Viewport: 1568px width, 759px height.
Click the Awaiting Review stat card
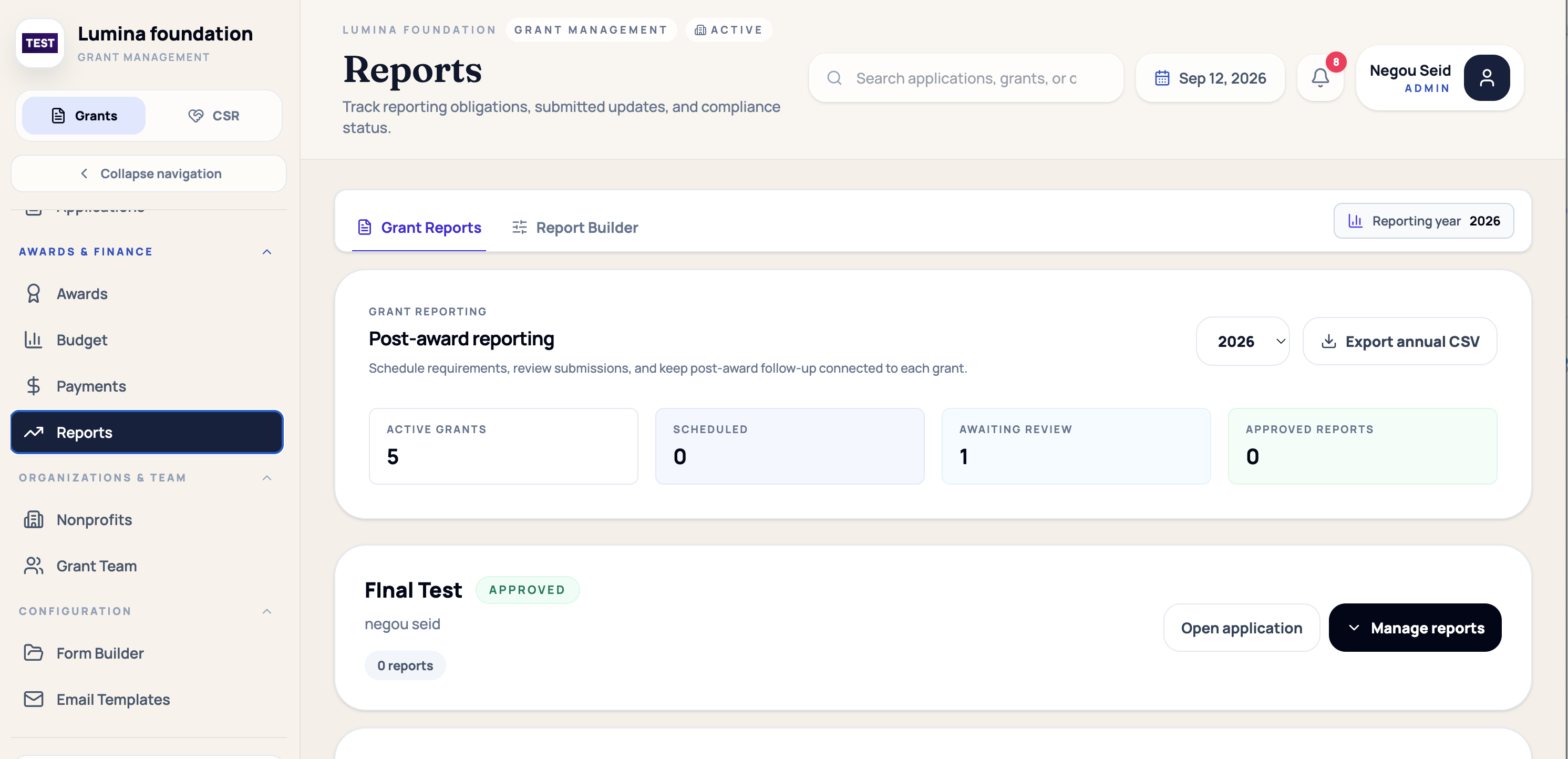[1076, 446]
